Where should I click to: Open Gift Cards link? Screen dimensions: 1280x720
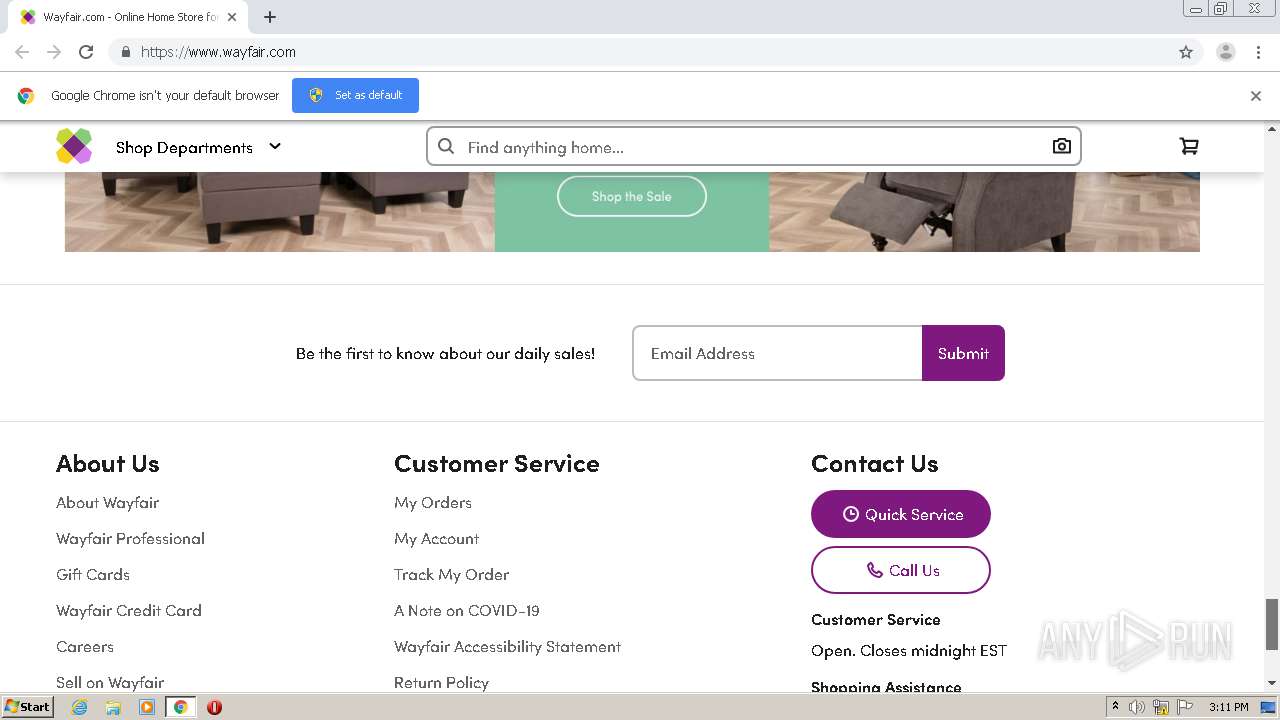[93, 574]
